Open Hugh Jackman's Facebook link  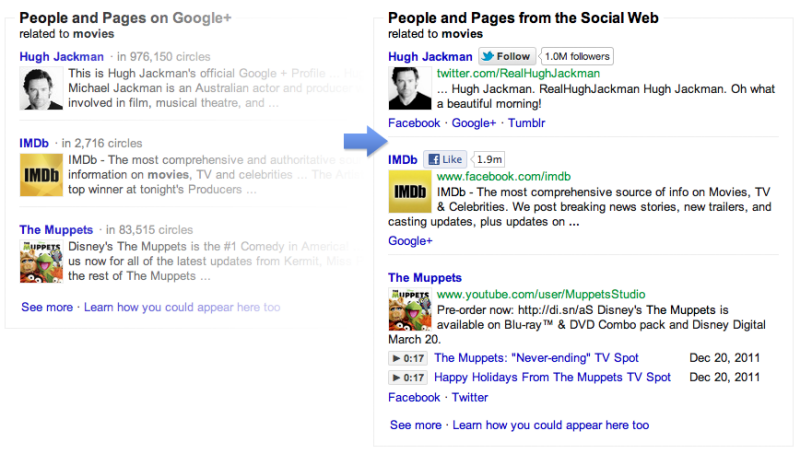point(413,123)
